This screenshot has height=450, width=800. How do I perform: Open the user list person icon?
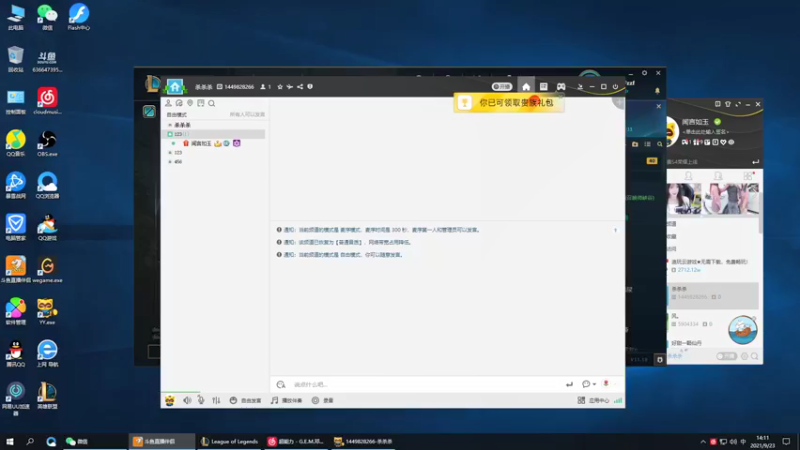[x=168, y=103]
